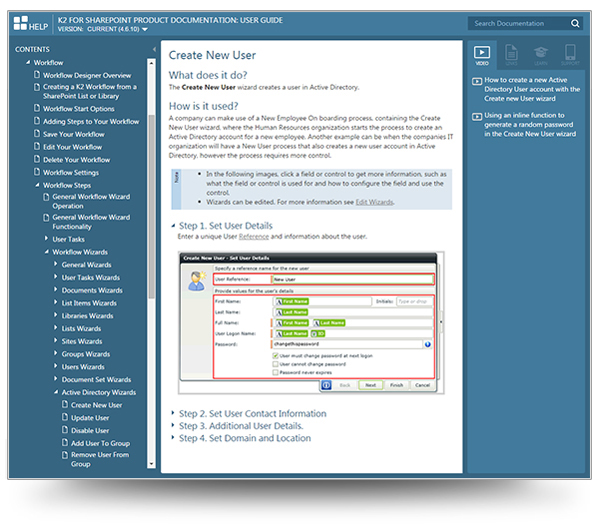Expand the General Wizards node

(55, 264)
